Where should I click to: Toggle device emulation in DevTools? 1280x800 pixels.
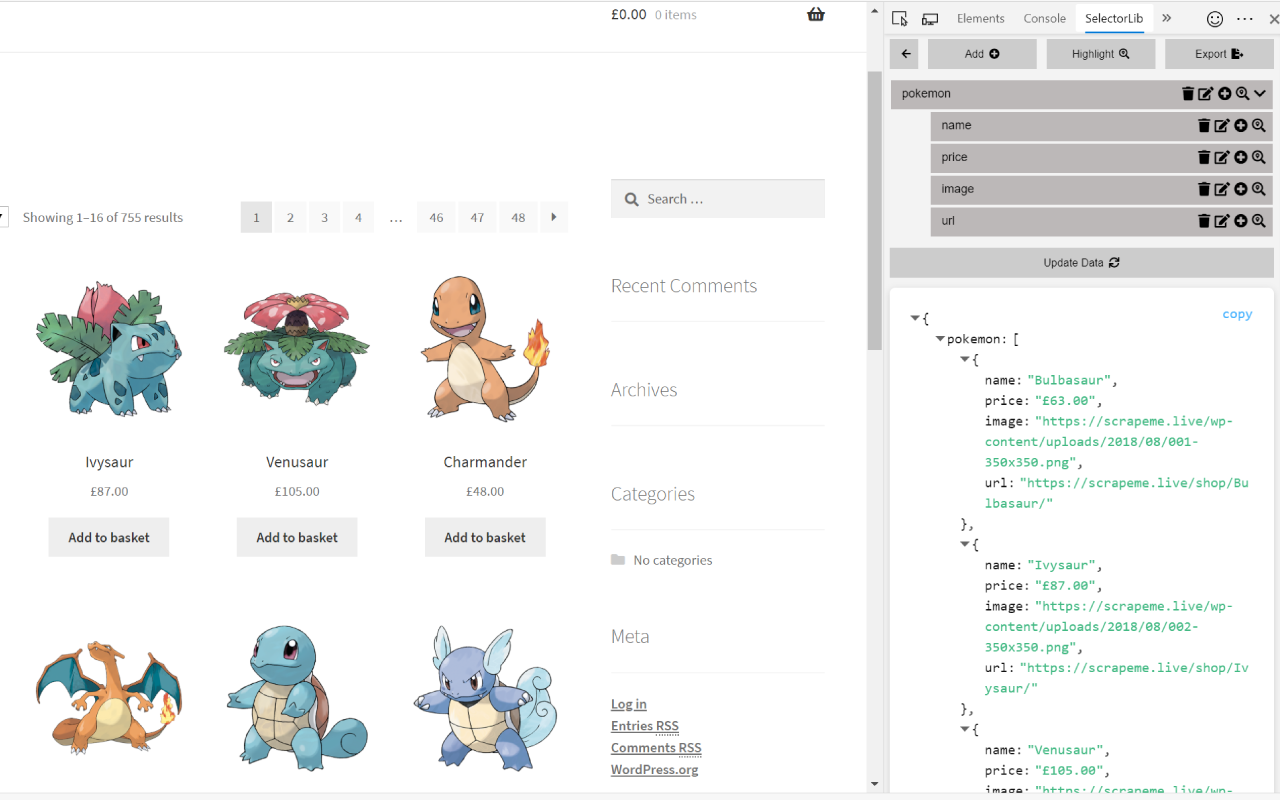click(x=930, y=19)
